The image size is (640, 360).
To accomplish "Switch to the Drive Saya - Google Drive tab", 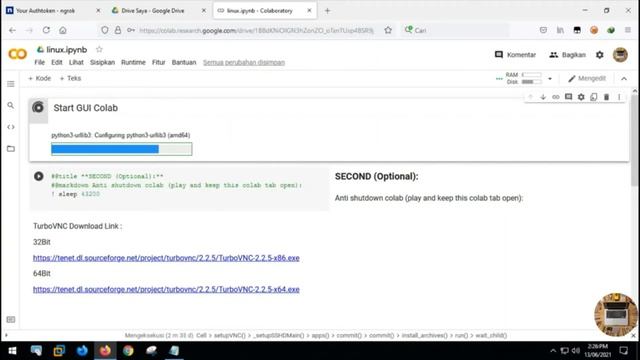I will 158,11.
